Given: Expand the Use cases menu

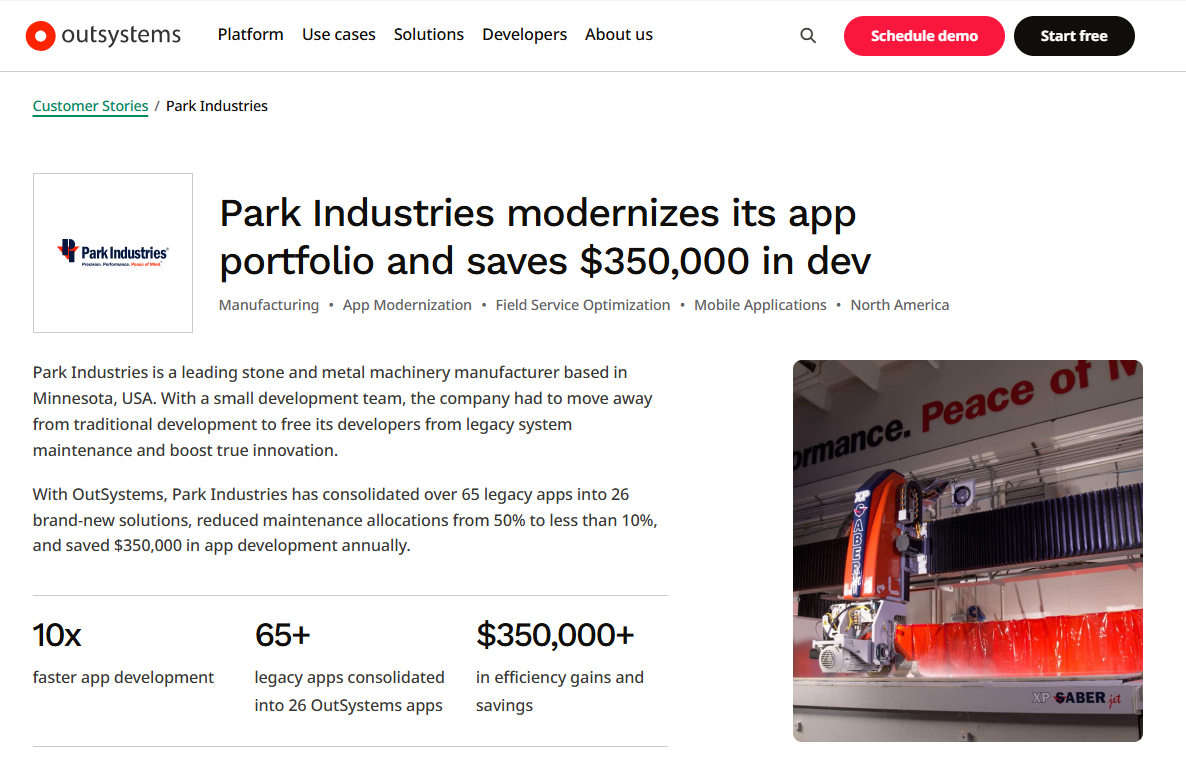Looking at the screenshot, I should coord(339,35).
